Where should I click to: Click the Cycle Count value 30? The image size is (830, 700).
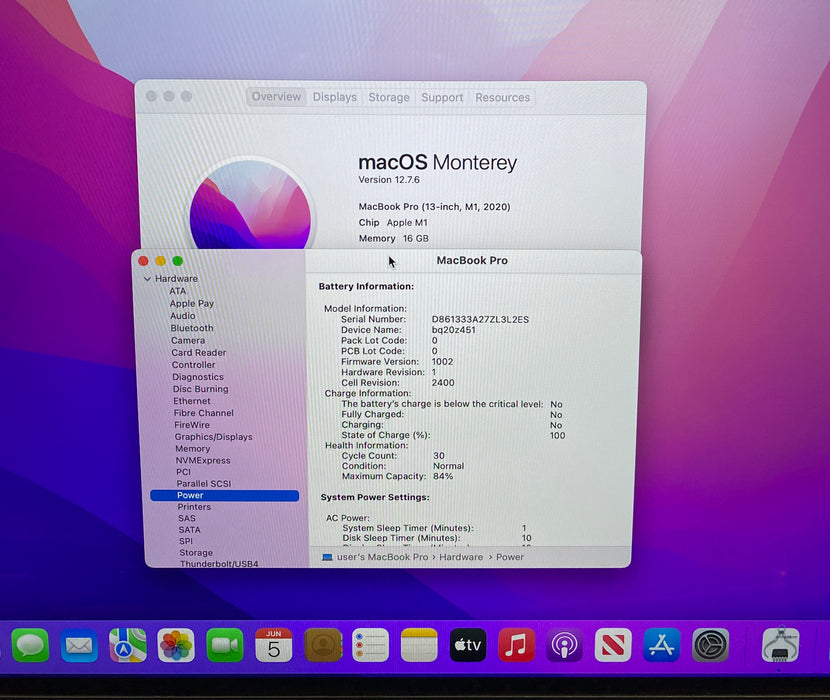439,455
